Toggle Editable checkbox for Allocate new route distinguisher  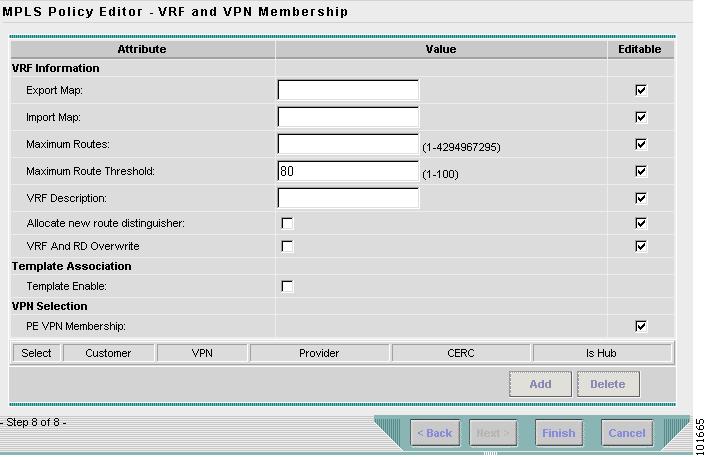641,223
